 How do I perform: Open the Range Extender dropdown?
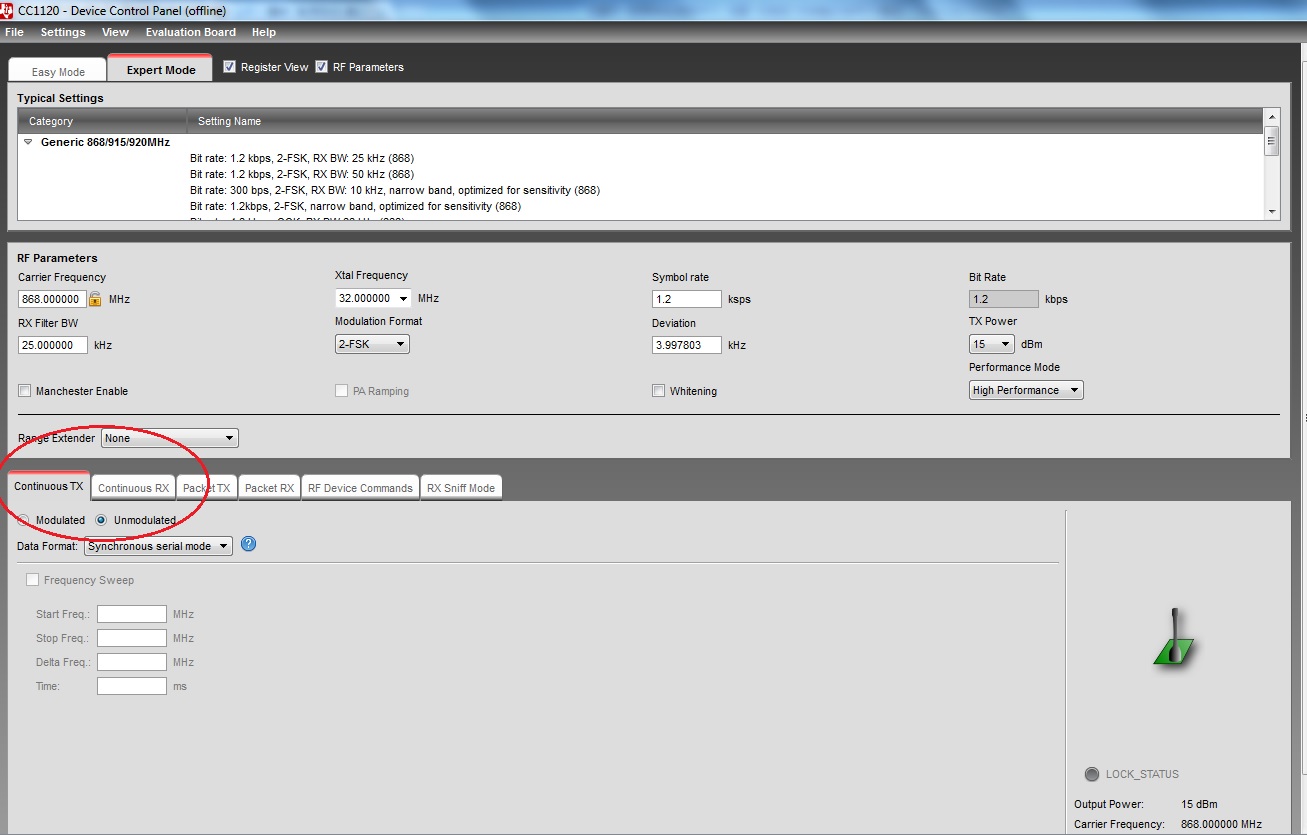(x=170, y=438)
